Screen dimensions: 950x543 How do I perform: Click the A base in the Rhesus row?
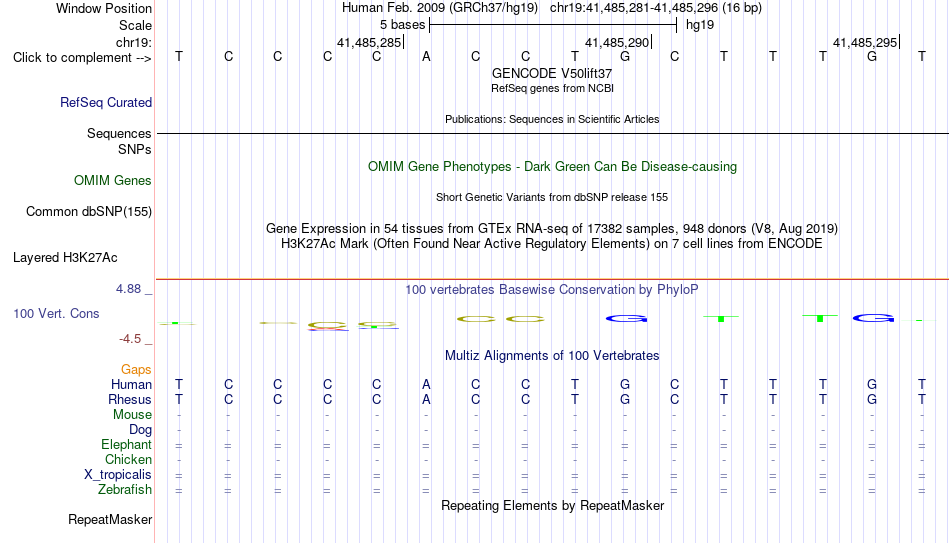(426, 399)
